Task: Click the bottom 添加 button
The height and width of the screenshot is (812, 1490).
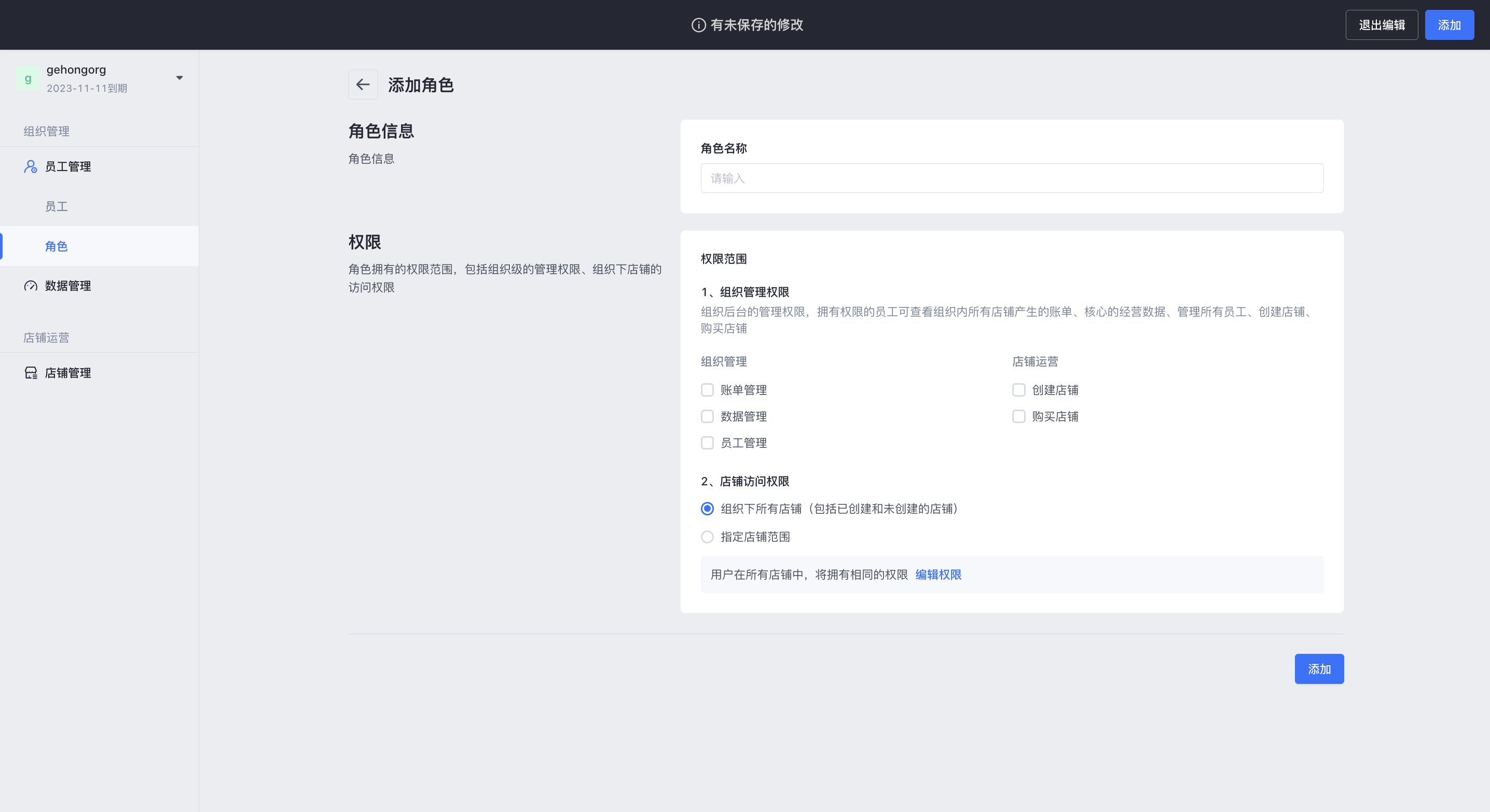Action: tap(1319, 669)
